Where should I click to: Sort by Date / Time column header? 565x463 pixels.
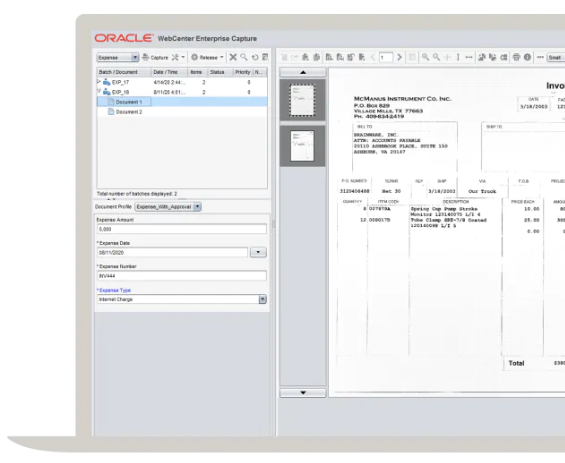[169, 72]
